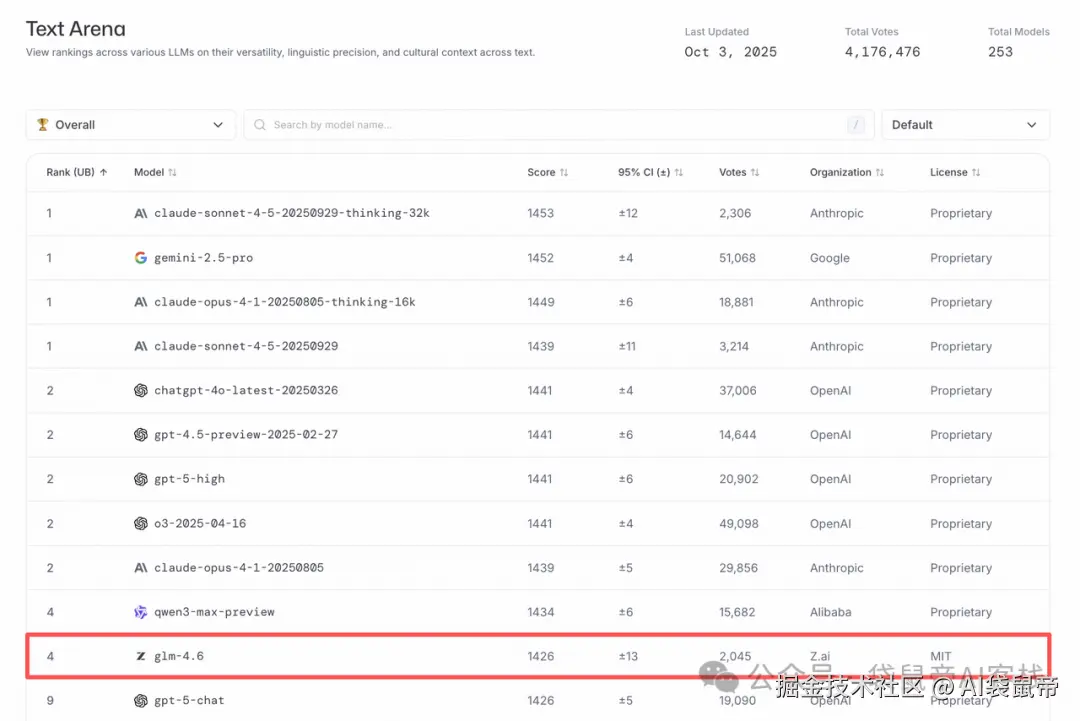This screenshot has height=721, width=1080.
Task: Click the Rank (UB) ascending arrow icon
Action: 103,172
